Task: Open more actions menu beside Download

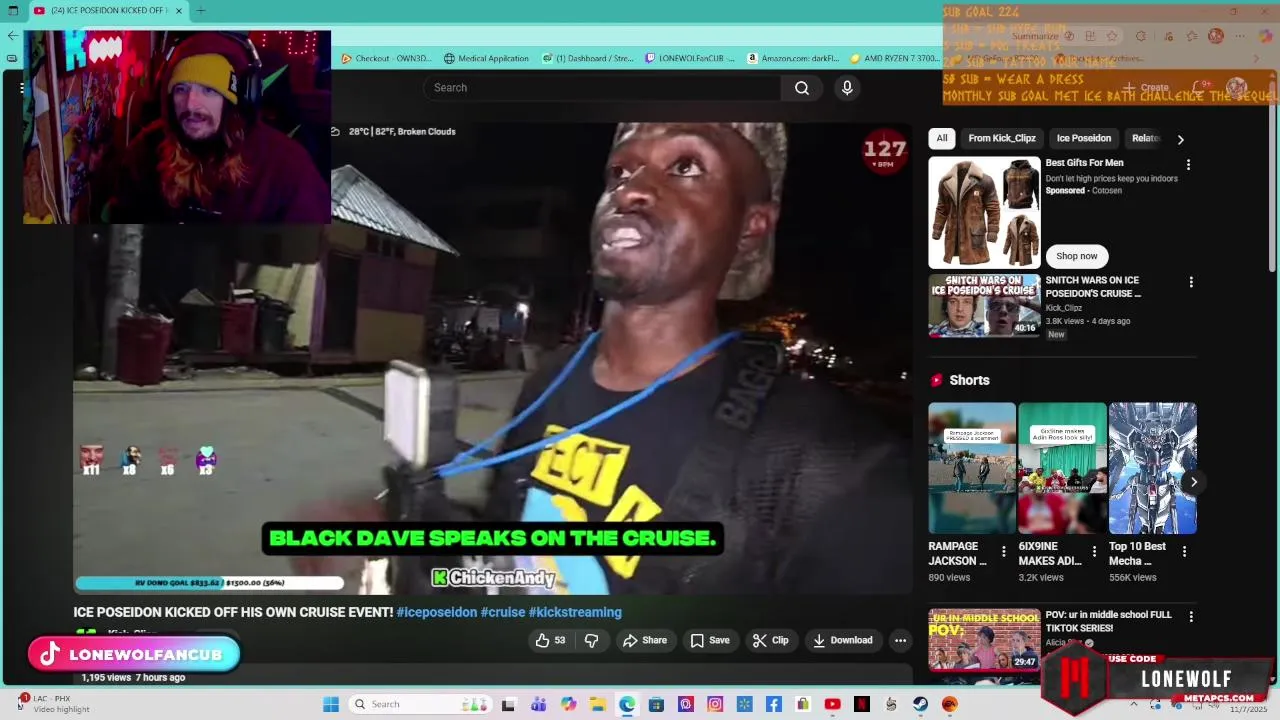Action: tap(900, 640)
